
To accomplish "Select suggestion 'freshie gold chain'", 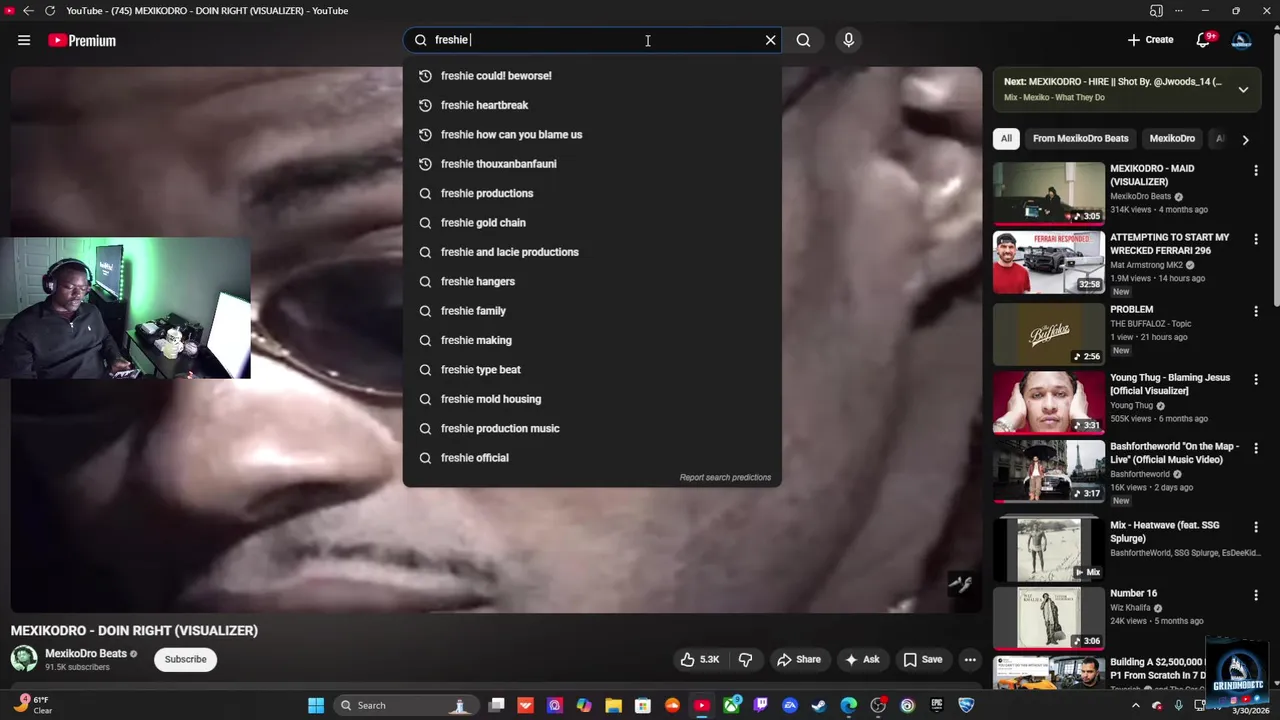I will point(592,223).
